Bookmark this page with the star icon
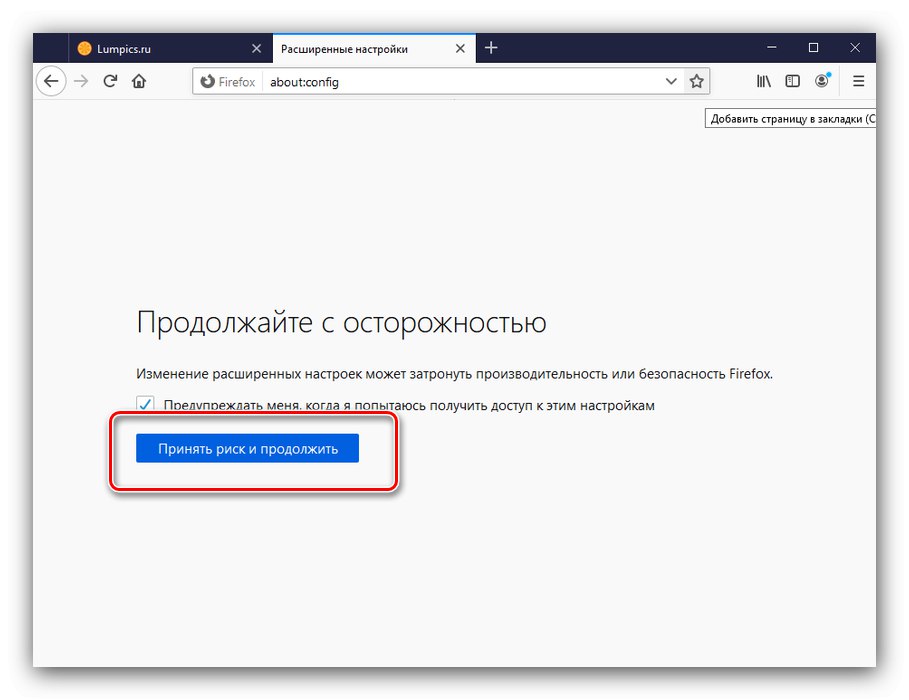909x700 pixels. (x=696, y=81)
